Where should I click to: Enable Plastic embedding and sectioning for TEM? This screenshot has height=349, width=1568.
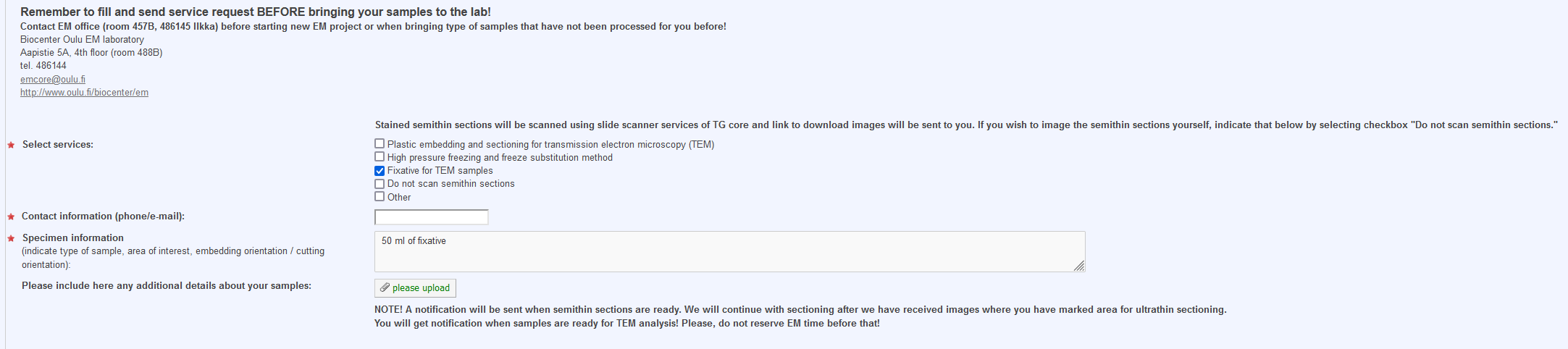pos(380,144)
